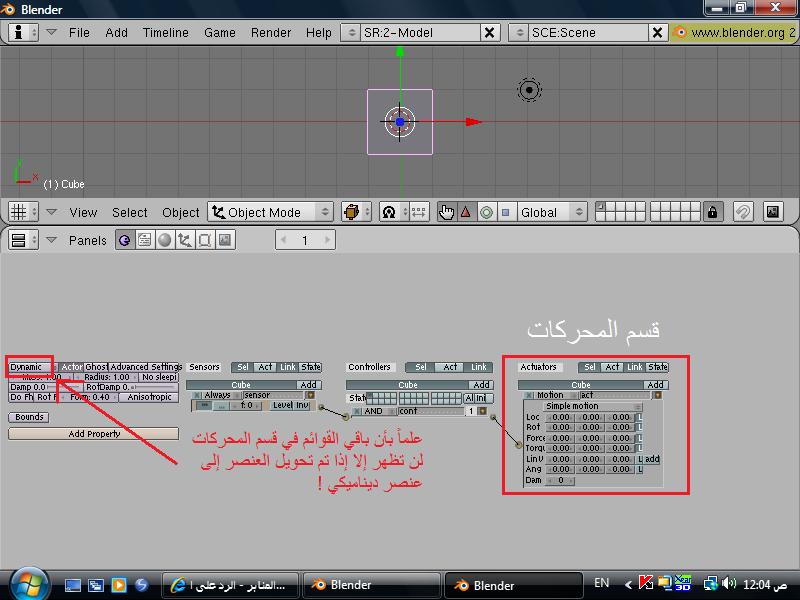The height and width of the screenshot is (600, 800).
Task: Open the Info window type selector
Action: pyautogui.click(x=23, y=33)
